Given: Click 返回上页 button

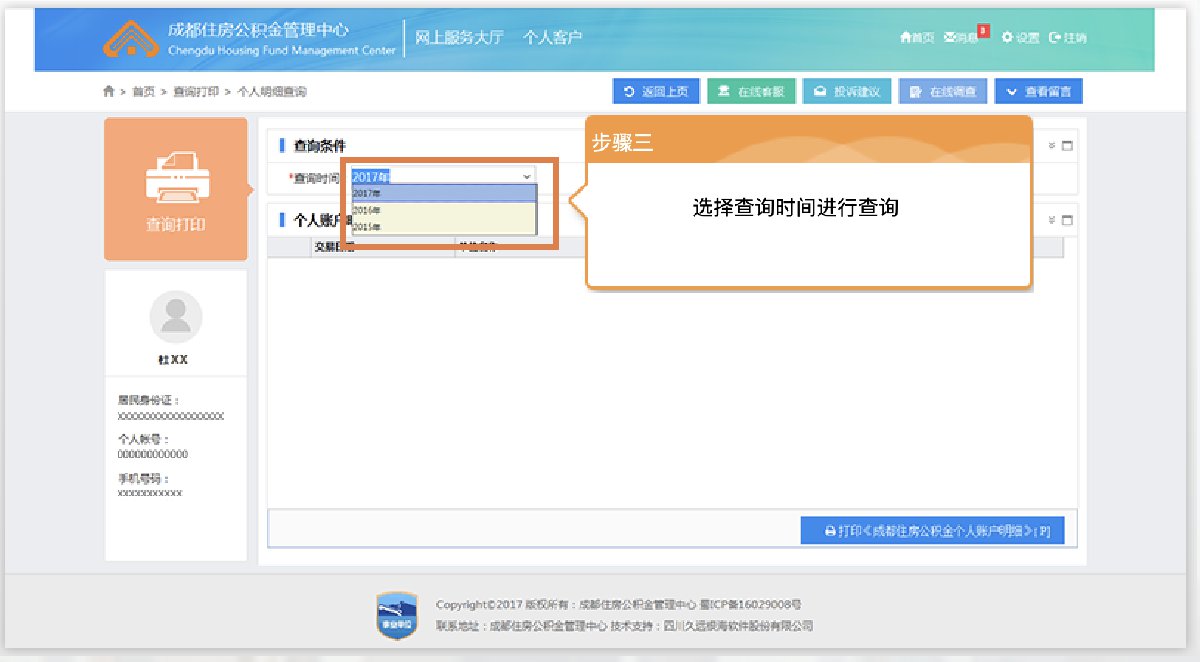Looking at the screenshot, I should coord(656,92).
